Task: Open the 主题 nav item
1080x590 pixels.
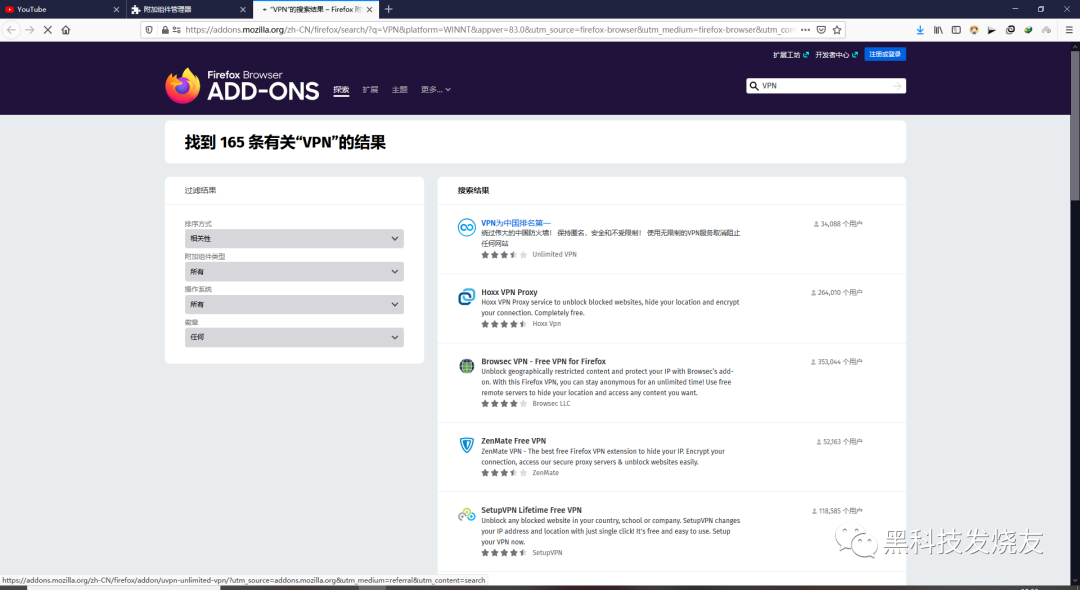Action: 399,89
